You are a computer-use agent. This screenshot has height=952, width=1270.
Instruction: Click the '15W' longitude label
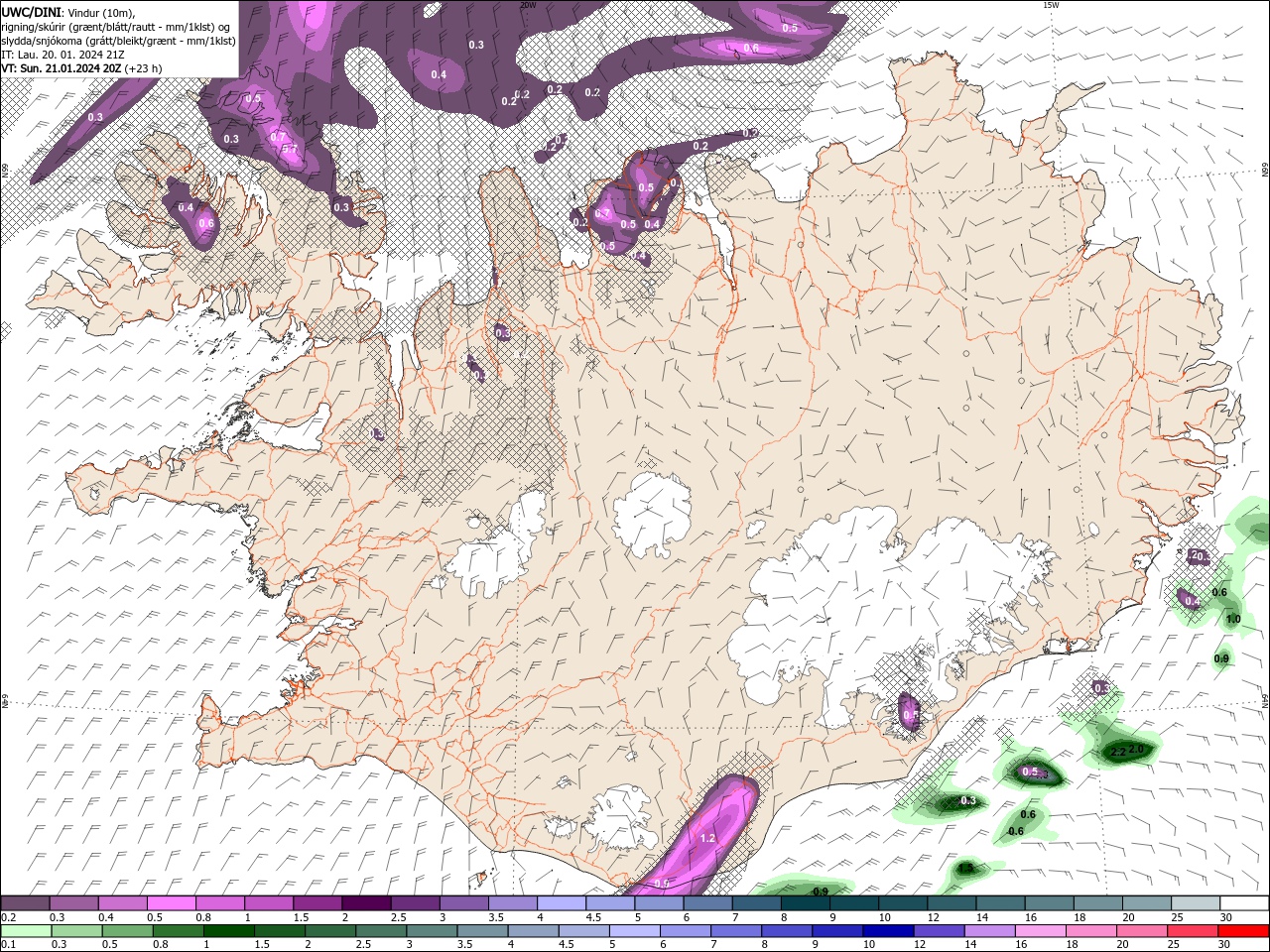[x=1051, y=5]
